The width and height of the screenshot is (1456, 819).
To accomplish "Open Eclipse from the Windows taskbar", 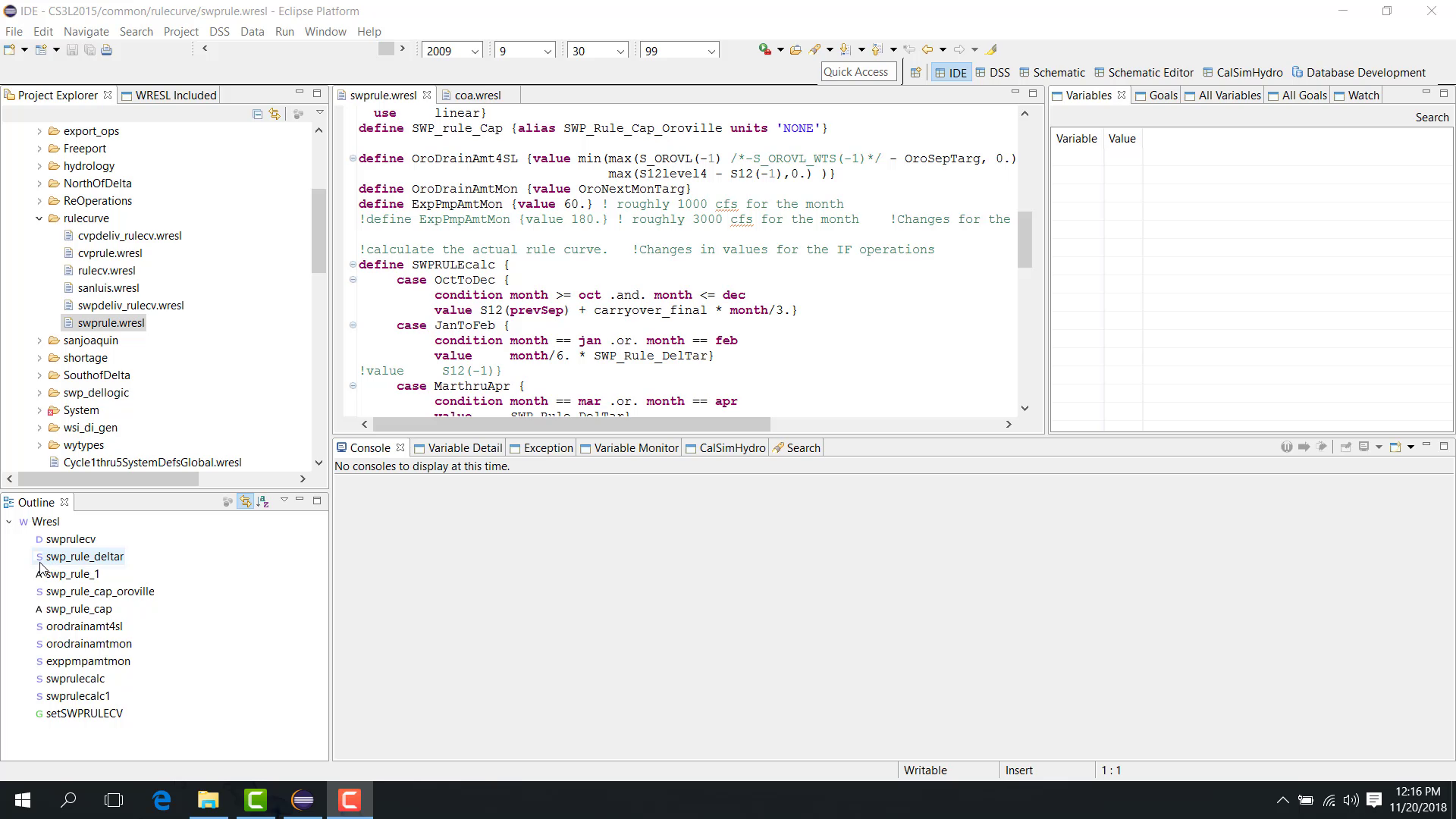I will pyautogui.click(x=303, y=800).
